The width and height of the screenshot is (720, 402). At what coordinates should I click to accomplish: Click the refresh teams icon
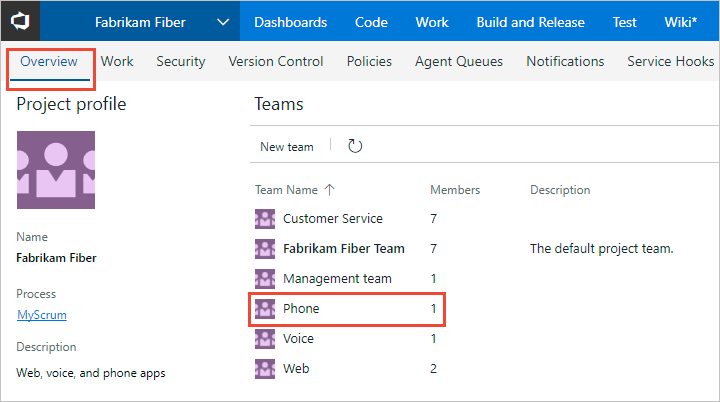point(354,146)
